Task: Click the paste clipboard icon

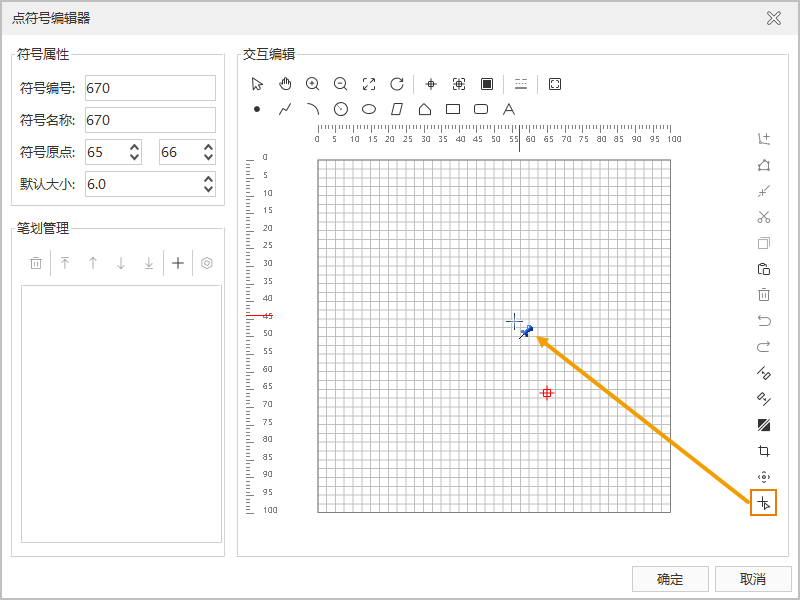Action: [764, 269]
